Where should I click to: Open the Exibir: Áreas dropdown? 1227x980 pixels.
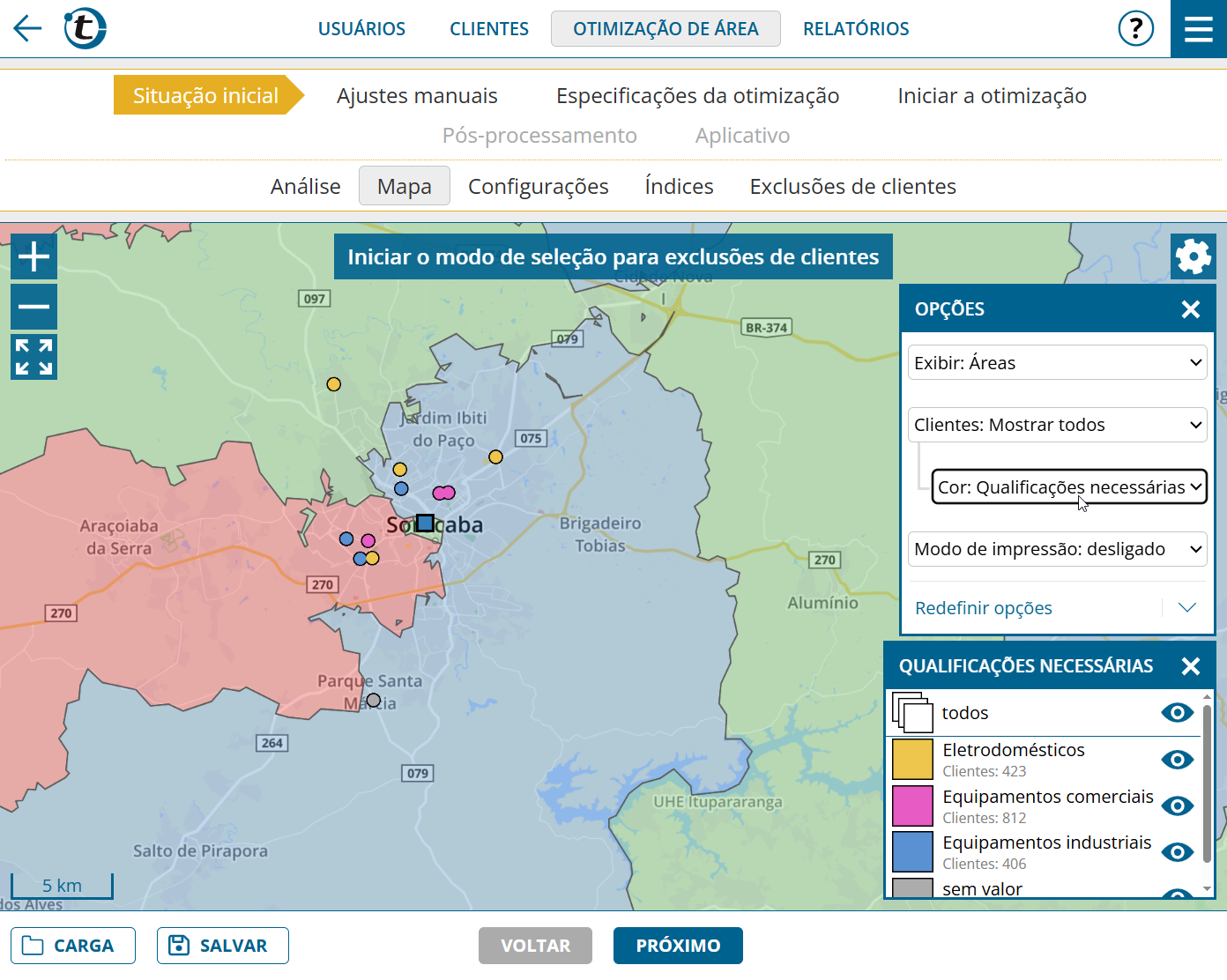click(1057, 362)
